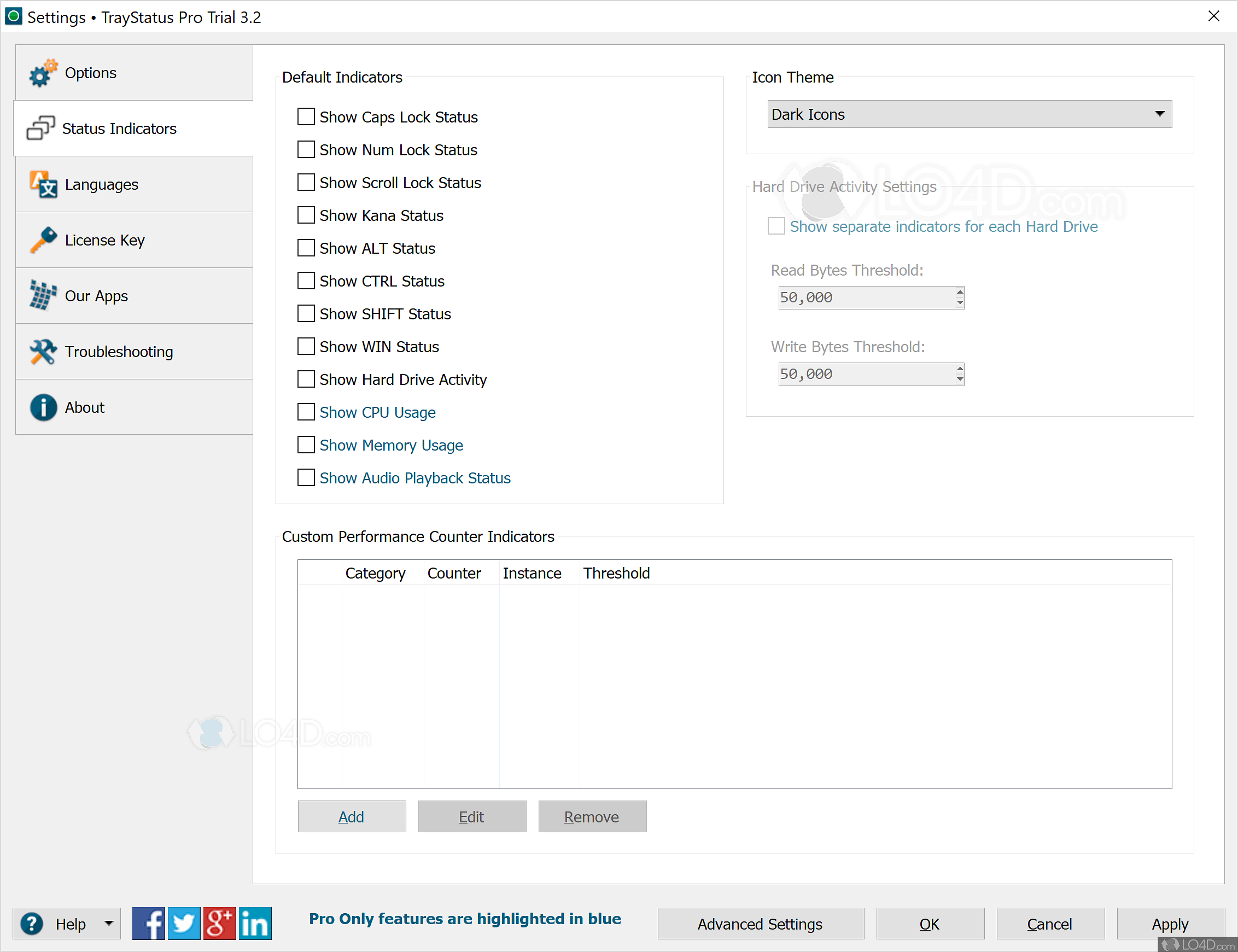Image resolution: width=1238 pixels, height=952 pixels.
Task: Toggle Show Hard Drive Activity checkbox
Action: click(x=306, y=379)
